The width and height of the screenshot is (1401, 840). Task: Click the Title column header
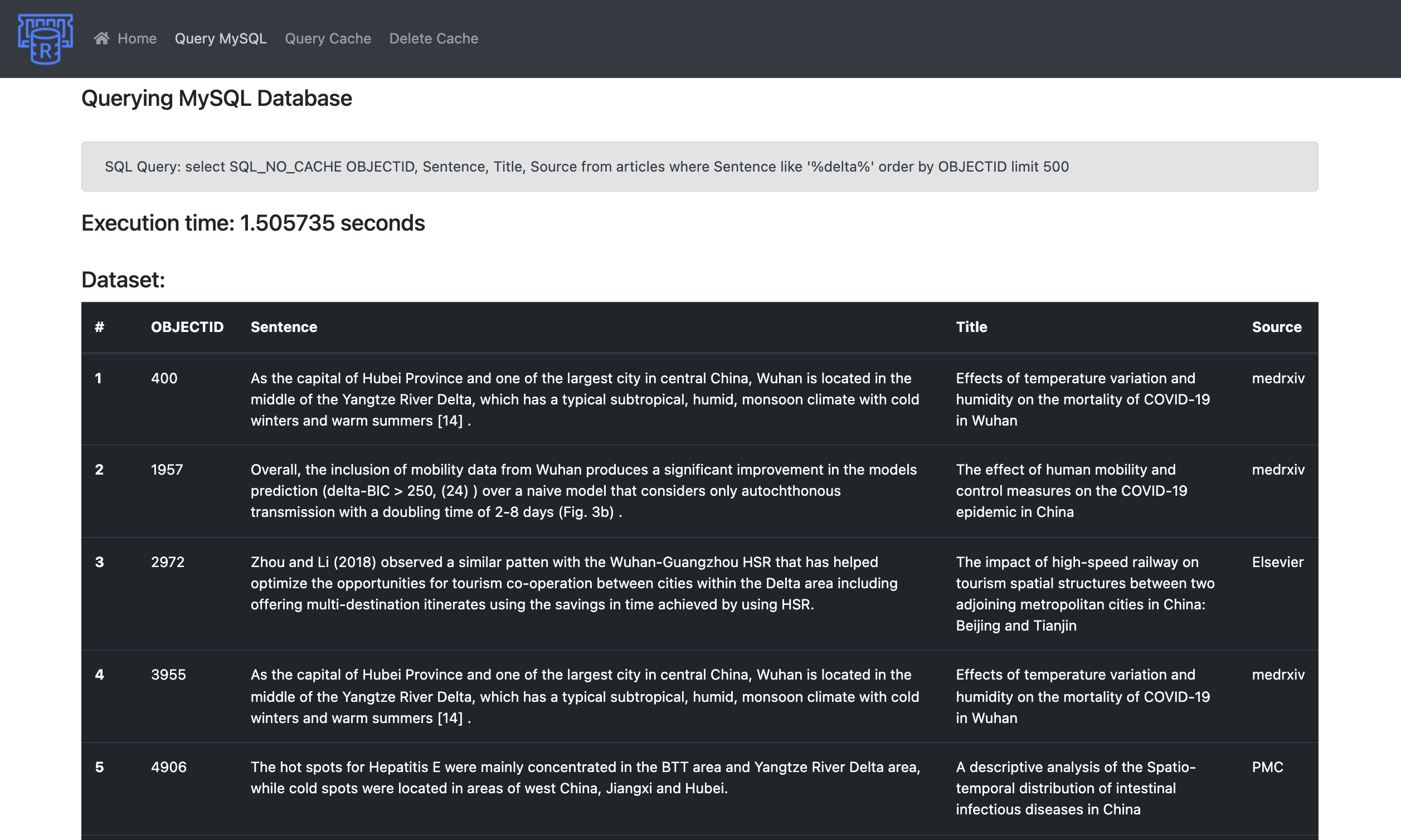tap(971, 327)
